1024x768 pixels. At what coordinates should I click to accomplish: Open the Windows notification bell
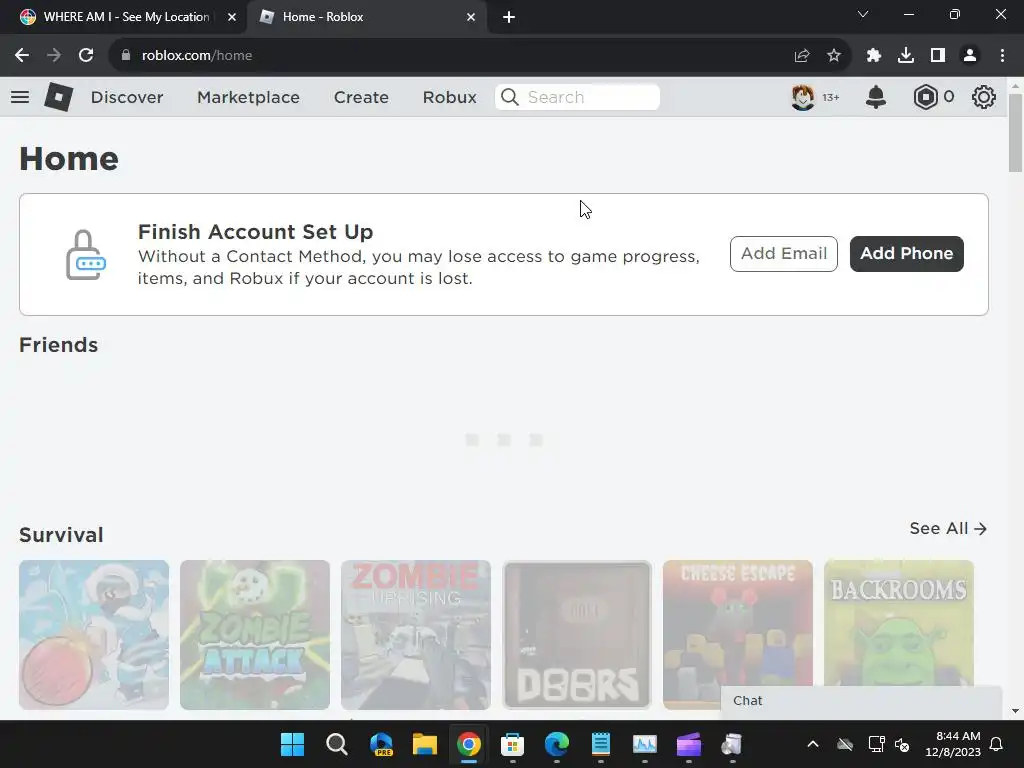[997, 744]
